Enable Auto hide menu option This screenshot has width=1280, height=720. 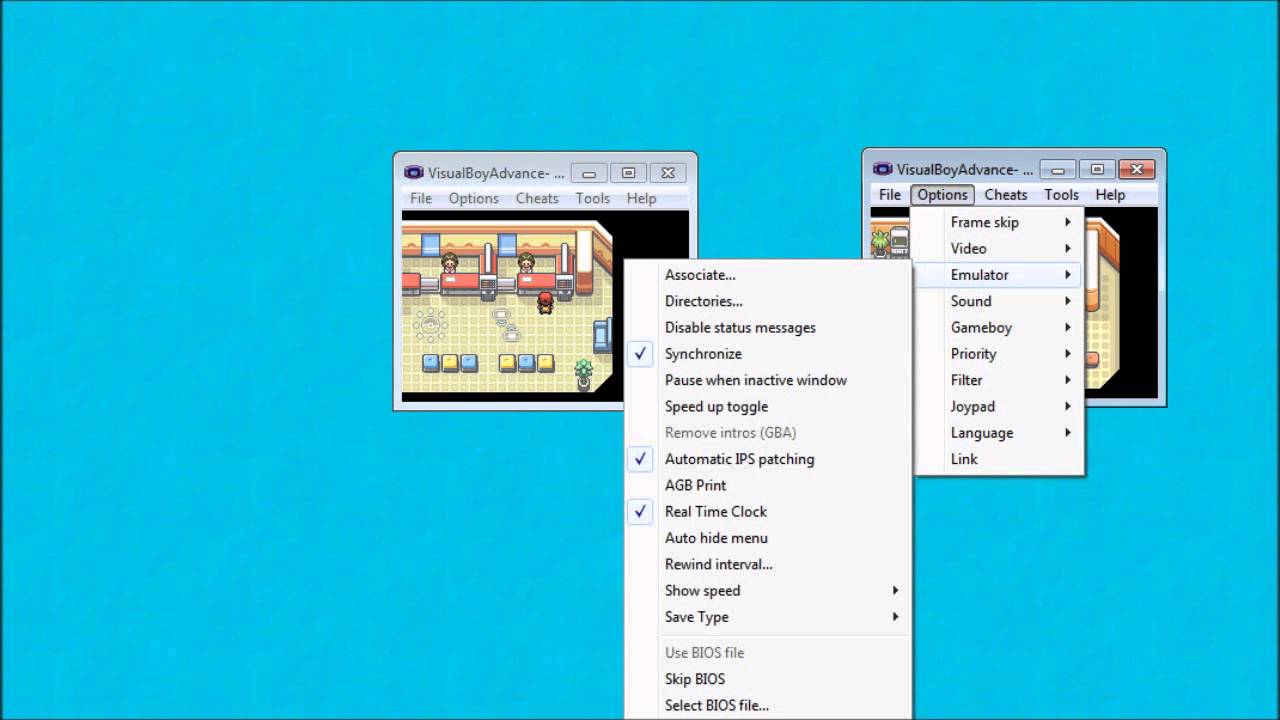pyautogui.click(x=767, y=538)
